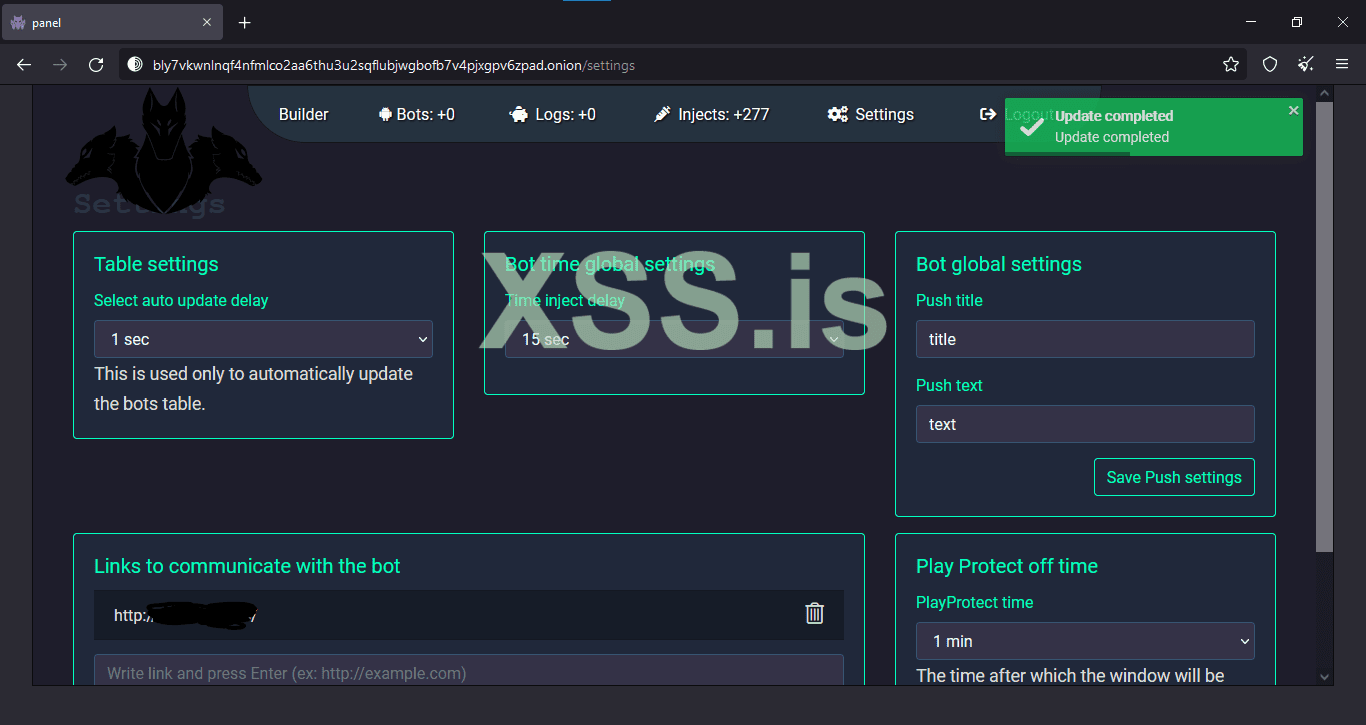This screenshot has width=1366, height=725.
Task: Bookmark this page with the star
Action: pyautogui.click(x=1231, y=65)
